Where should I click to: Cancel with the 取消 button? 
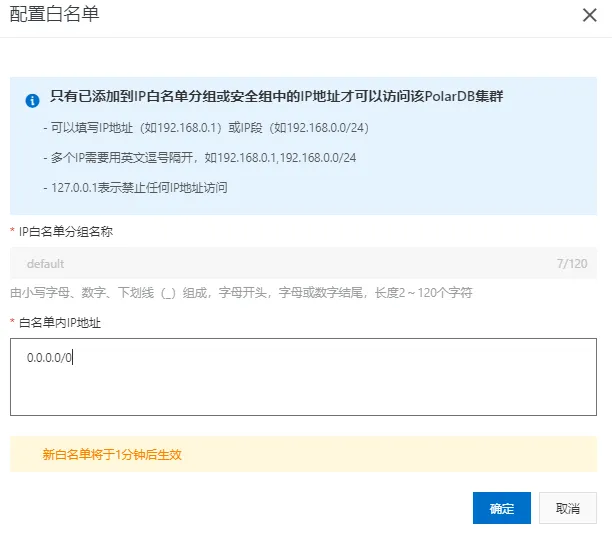point(567,508)
